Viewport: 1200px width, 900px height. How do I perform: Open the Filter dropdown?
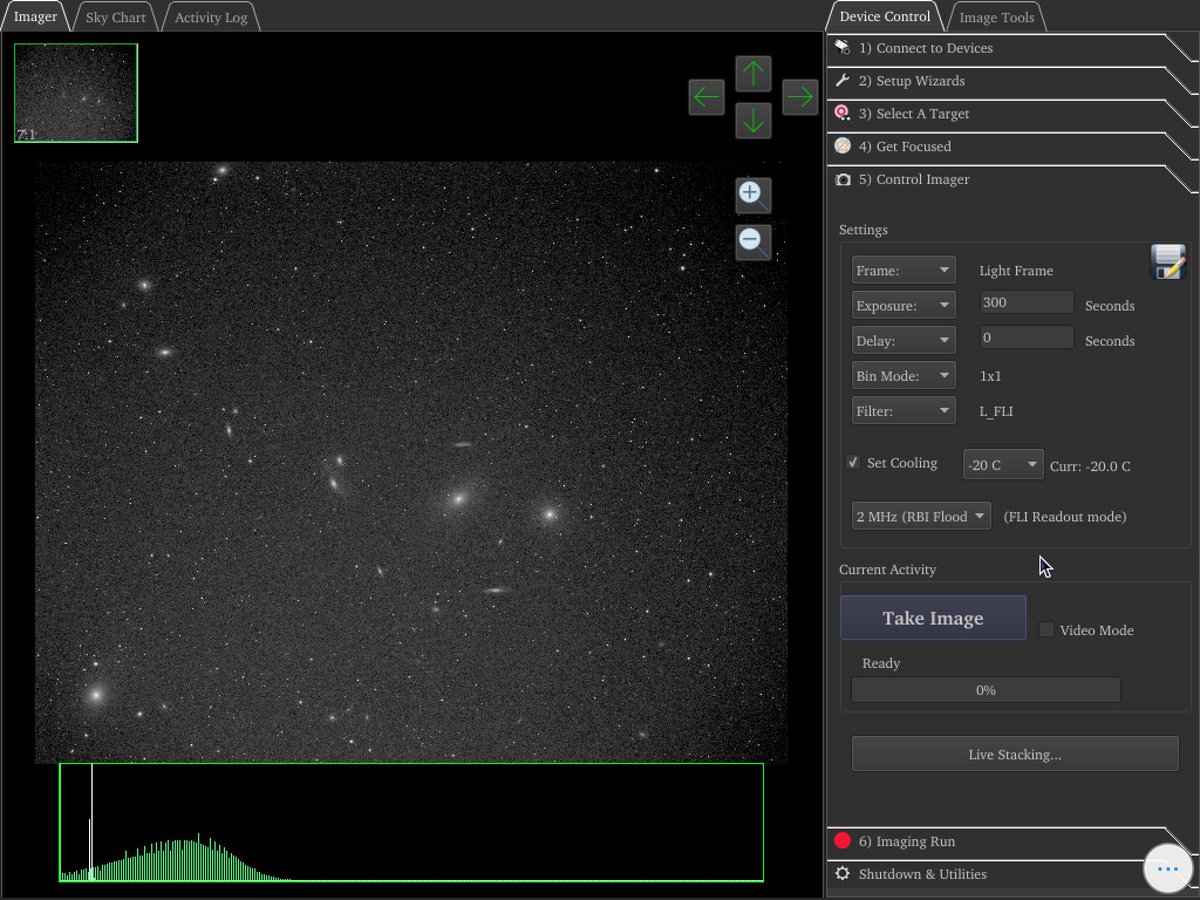(x=904, y=411)
